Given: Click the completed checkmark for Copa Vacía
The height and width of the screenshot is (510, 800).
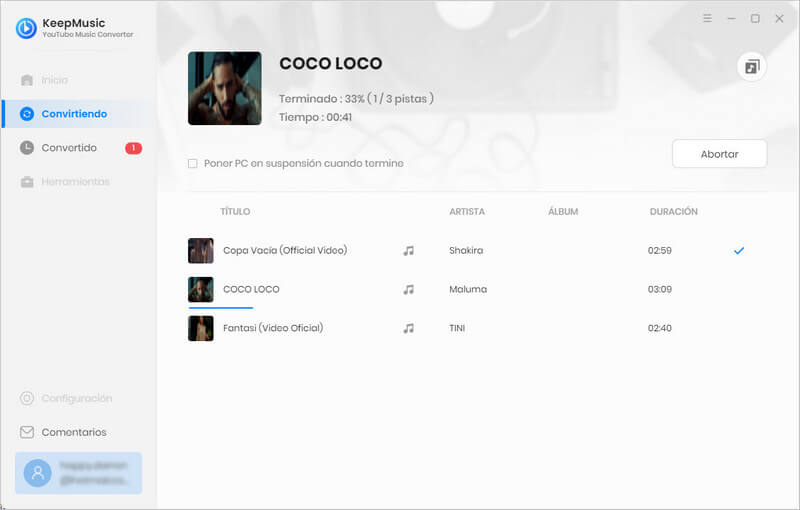Looking at the screenshot, I should (x=739, y=250).
